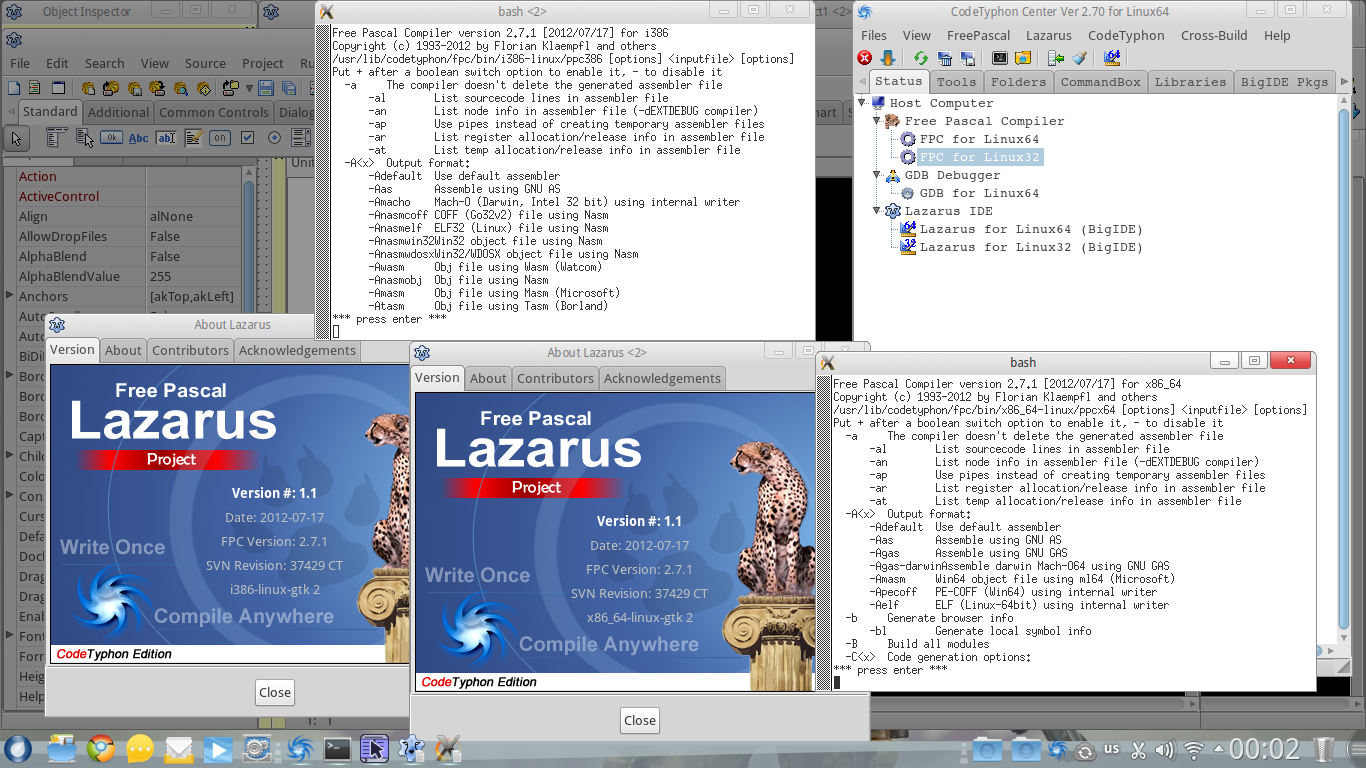
Task: Open the terminal icon in the bottom taskbar
Action: click(336, 748)
